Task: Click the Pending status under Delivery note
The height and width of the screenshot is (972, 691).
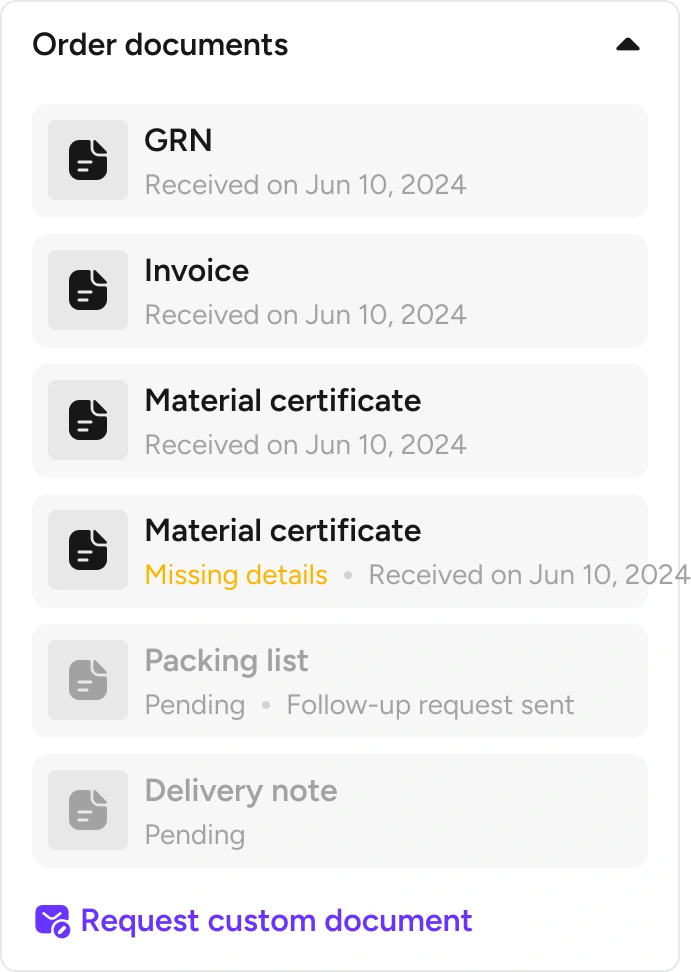Action: click(194, 835)
